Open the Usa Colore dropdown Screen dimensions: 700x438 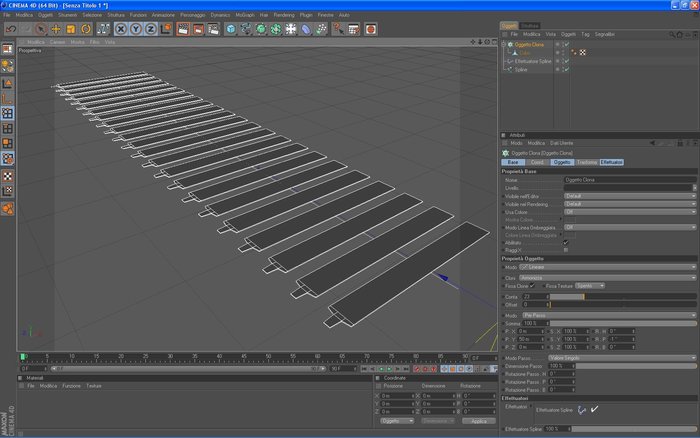coord(630,212)
